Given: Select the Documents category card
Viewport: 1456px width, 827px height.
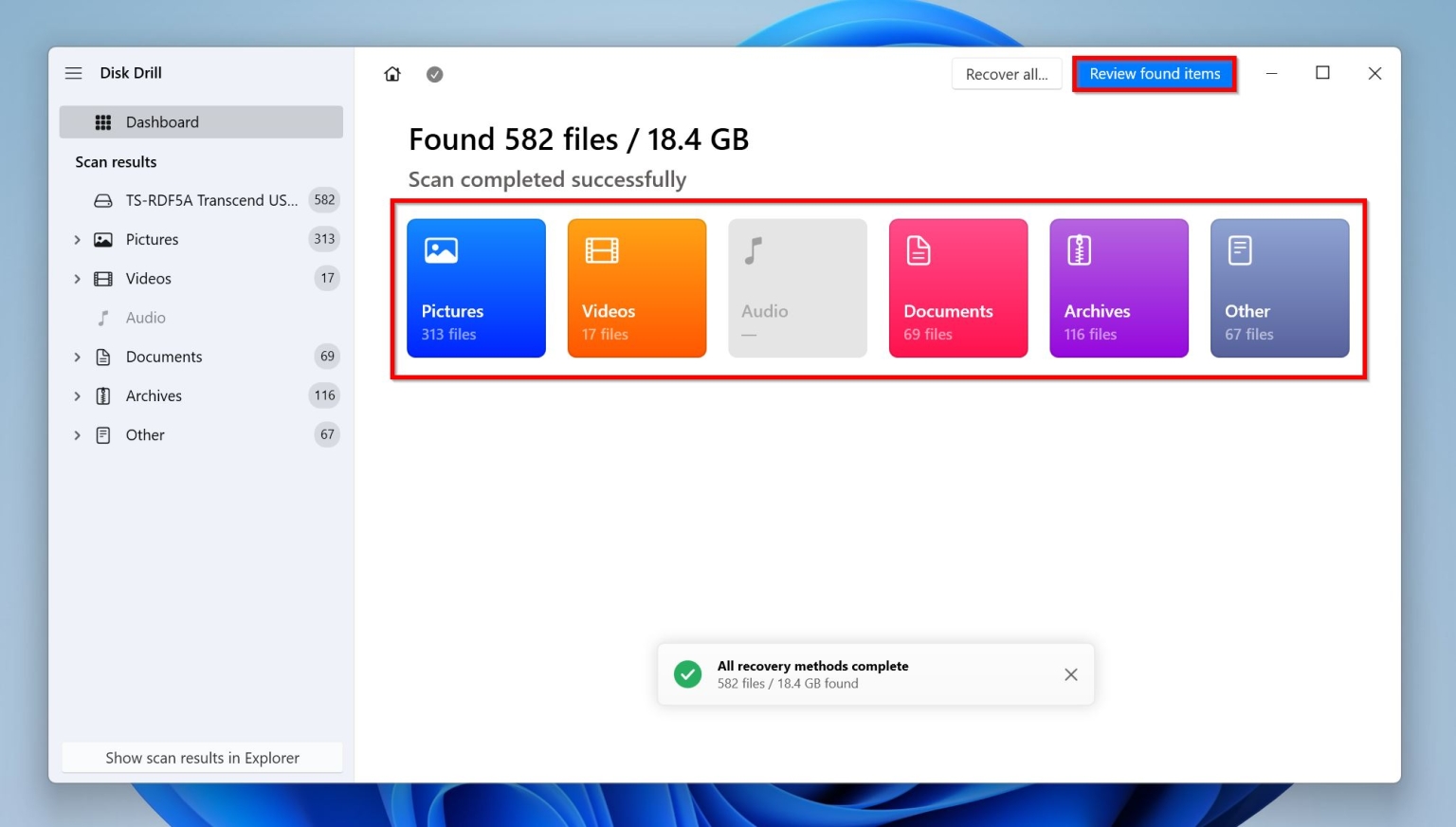Looking at the screenshot, I should coord(957,287).
